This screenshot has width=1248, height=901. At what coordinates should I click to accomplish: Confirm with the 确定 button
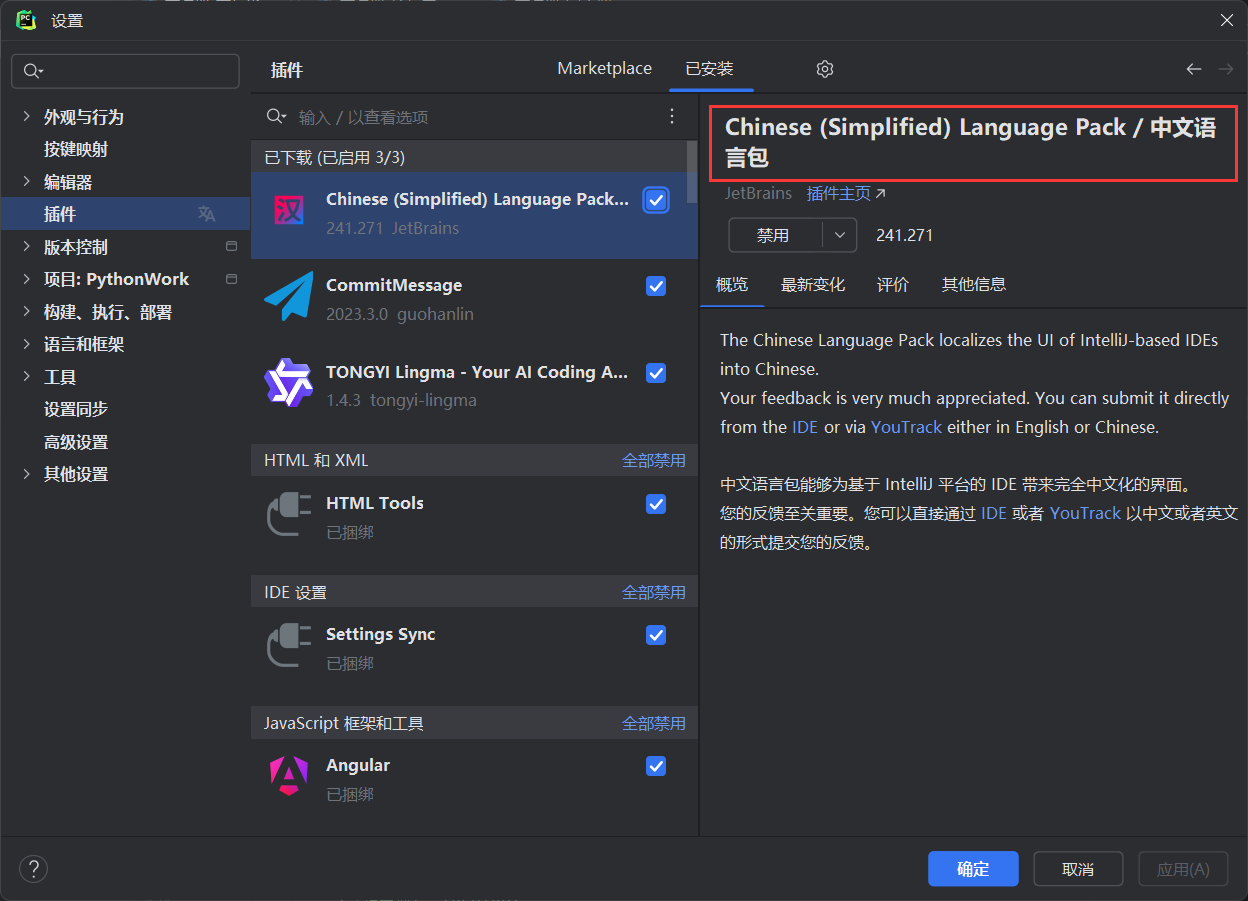tap(973, 869)
